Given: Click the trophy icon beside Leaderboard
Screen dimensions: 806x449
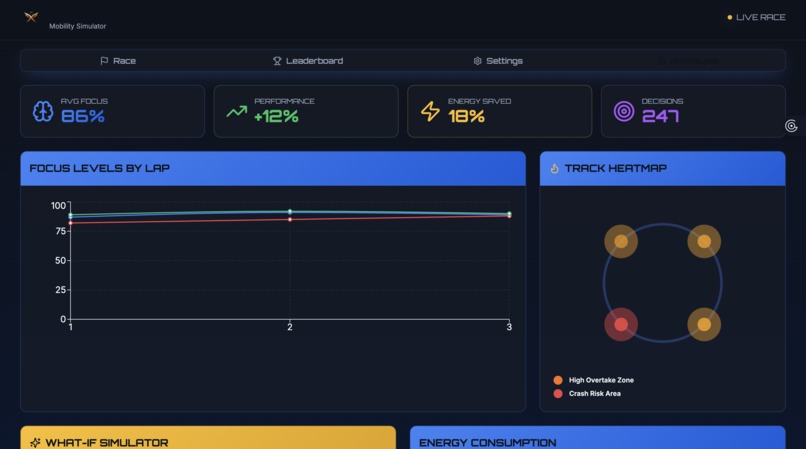Looking at the screenshot, I should (x=277, y=61).
